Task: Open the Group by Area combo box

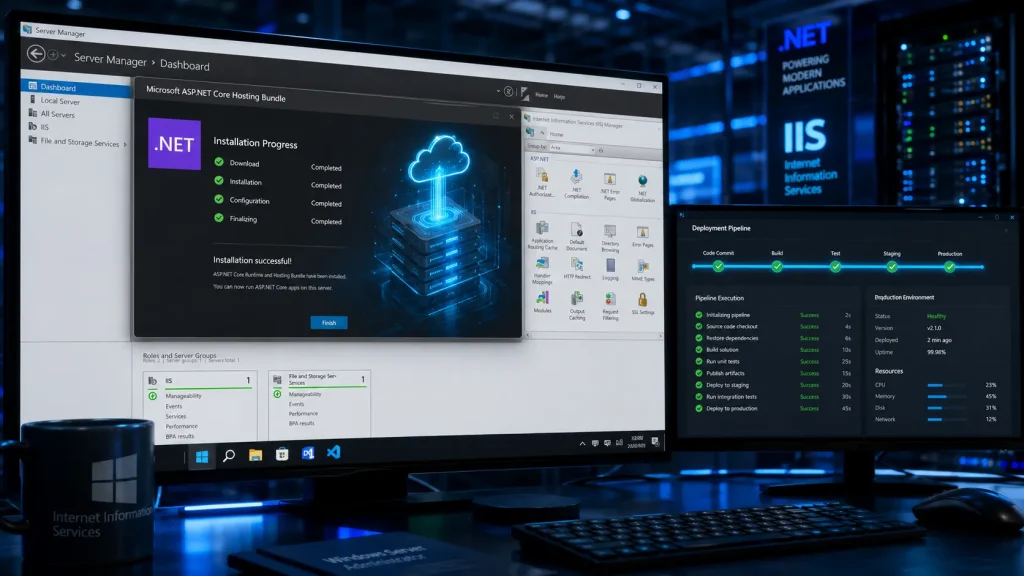Action: pyautogui.click(x=572, y=149)
